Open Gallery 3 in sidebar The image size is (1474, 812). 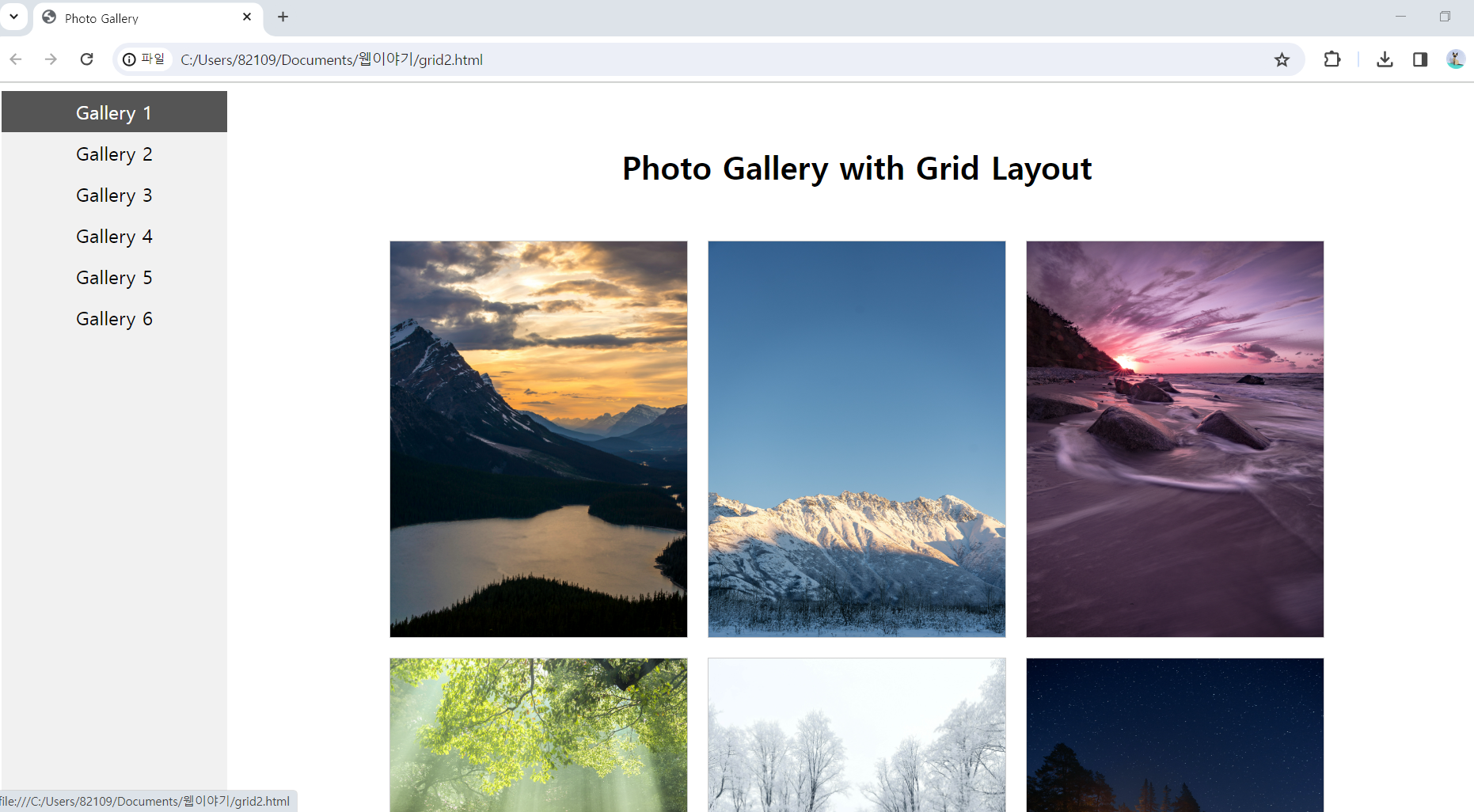tap(114, 195)
